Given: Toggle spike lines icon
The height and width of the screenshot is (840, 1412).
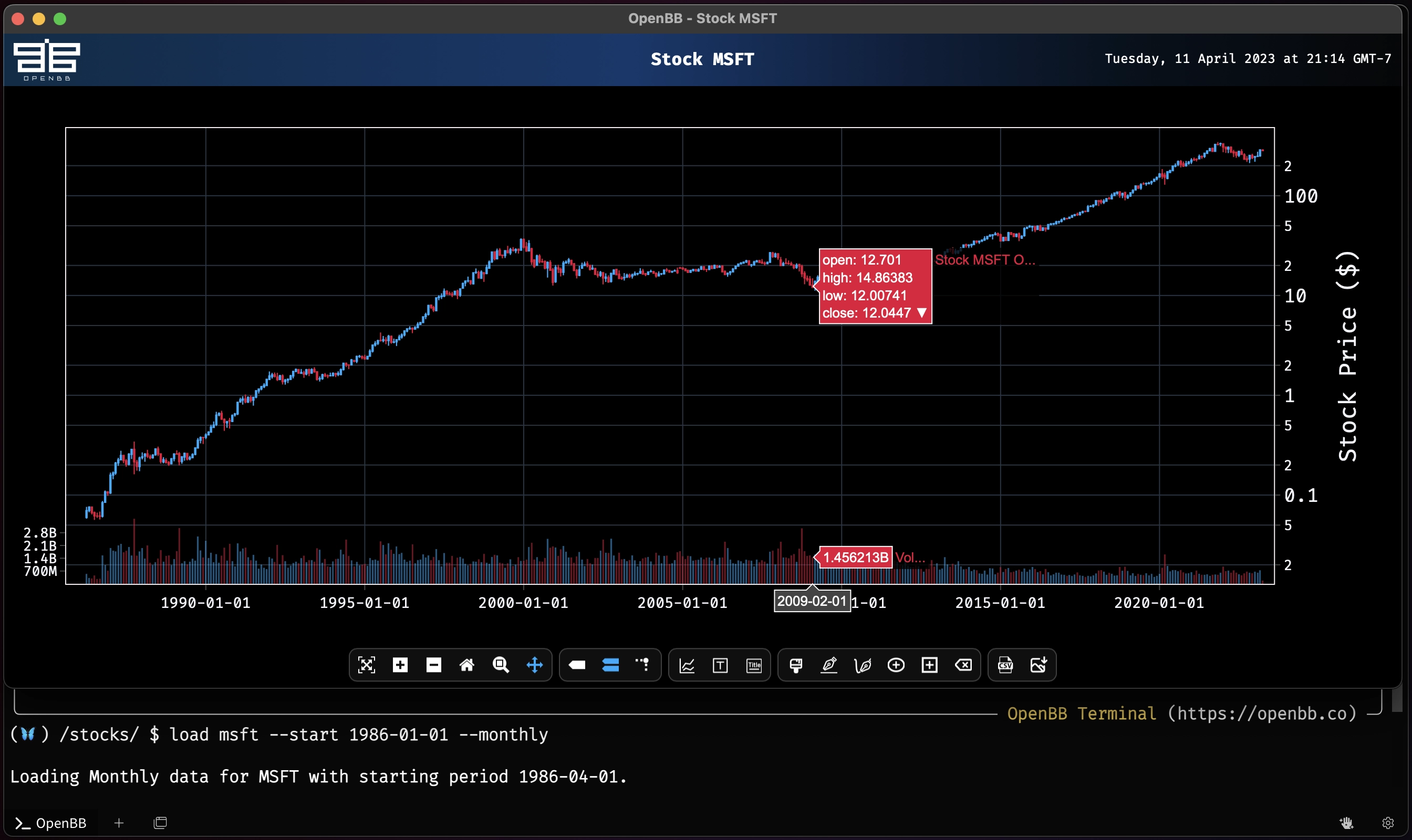Looking at the screenshot, I should pyautogui.click(x=643, y=665).
